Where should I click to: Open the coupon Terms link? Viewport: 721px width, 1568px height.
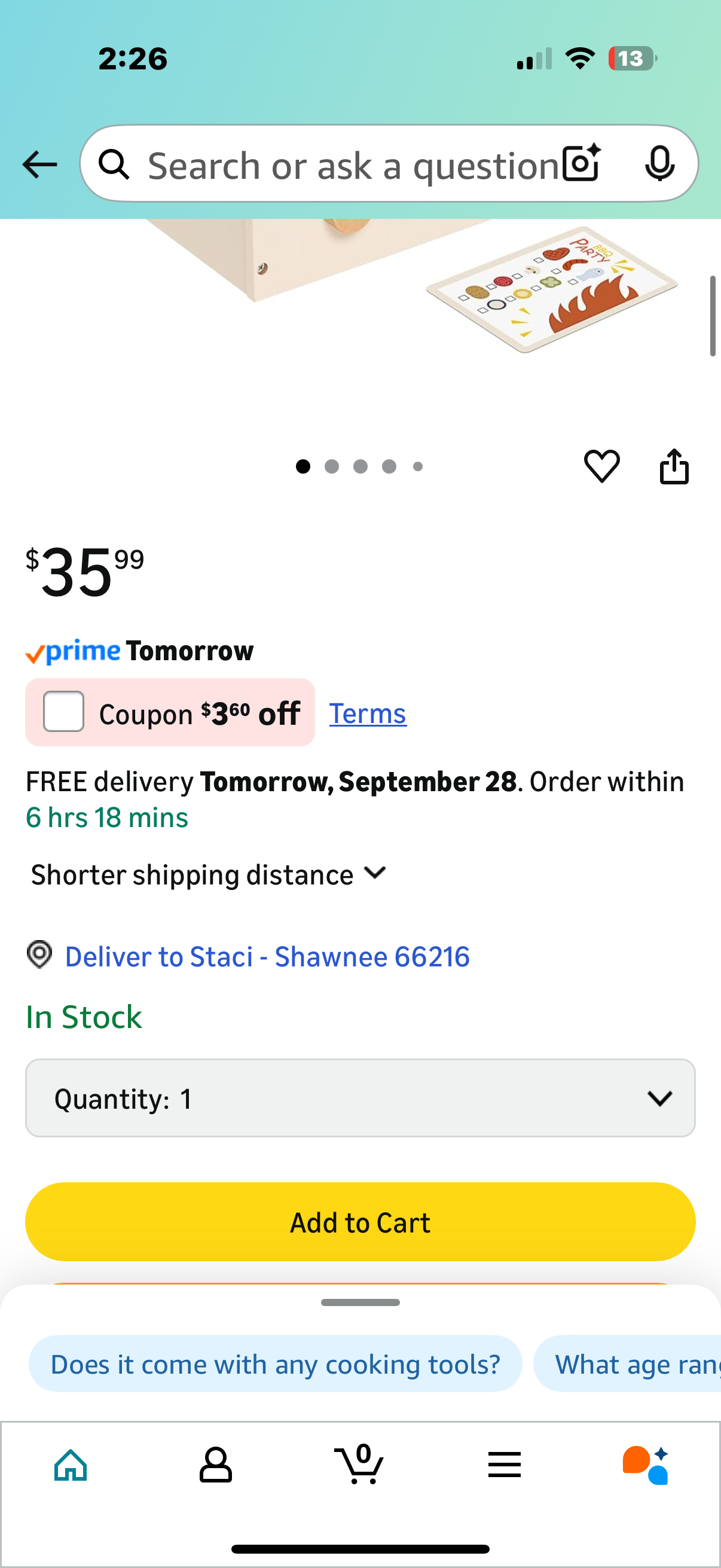pos(368,713)
